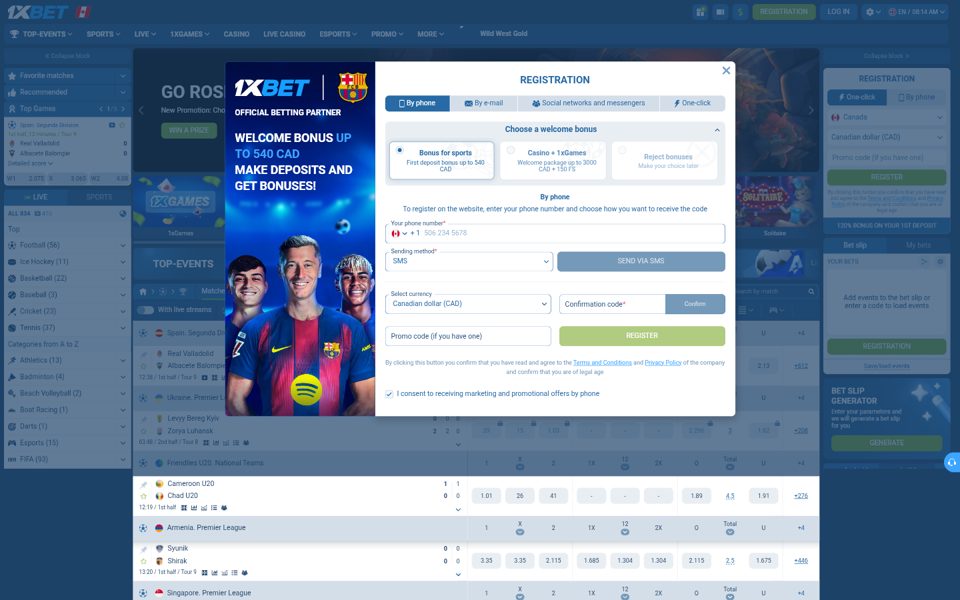Switch to the By e-mail tab
The height and width of the screenshot is (600, 960).
(484, 103)
